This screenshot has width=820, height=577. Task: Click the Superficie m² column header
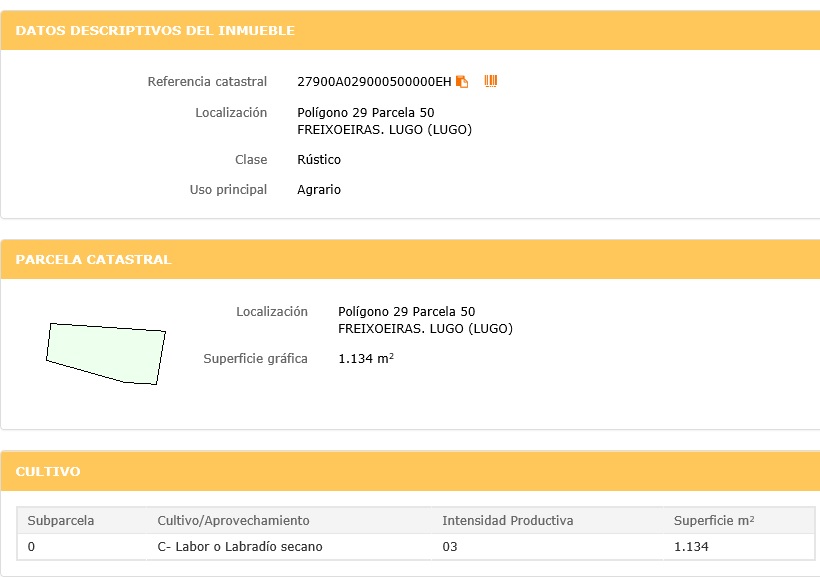click(x=713, y=521)
